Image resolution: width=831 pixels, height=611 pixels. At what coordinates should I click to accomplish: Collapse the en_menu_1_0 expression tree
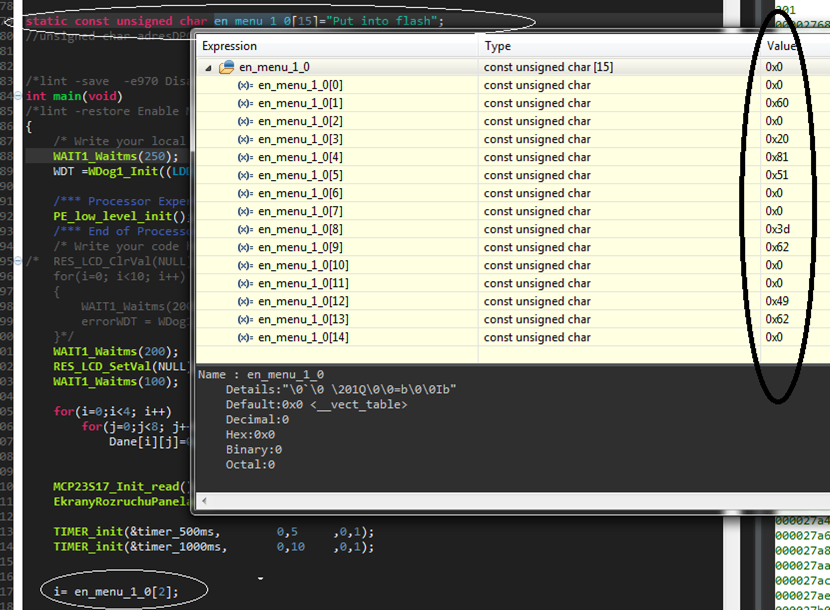click(x=208, y=68)
